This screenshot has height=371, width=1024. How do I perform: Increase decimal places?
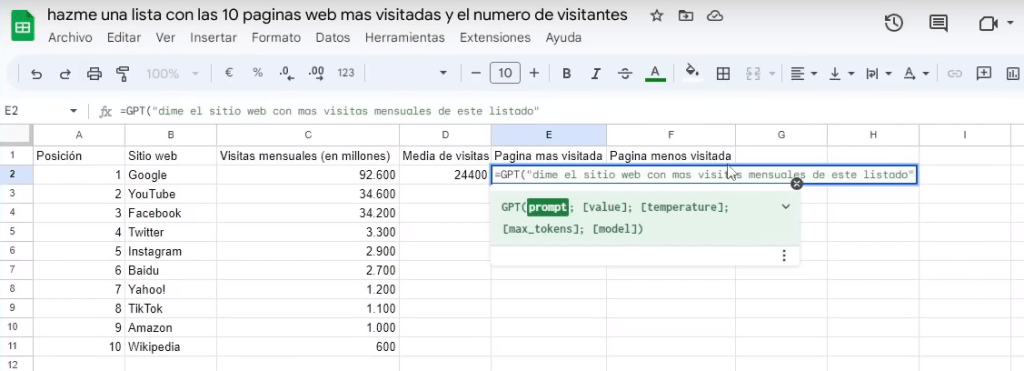pos(316,73)
